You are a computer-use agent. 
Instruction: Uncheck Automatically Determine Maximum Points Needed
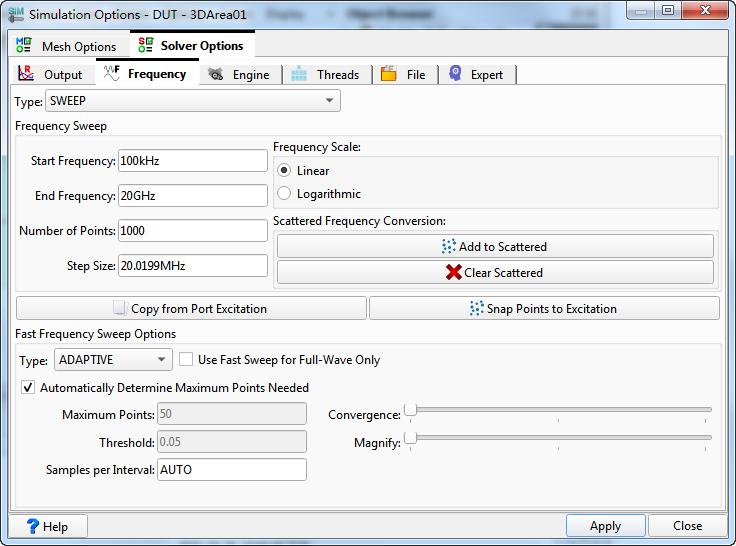pyautogui.click(x=28, y=388)
